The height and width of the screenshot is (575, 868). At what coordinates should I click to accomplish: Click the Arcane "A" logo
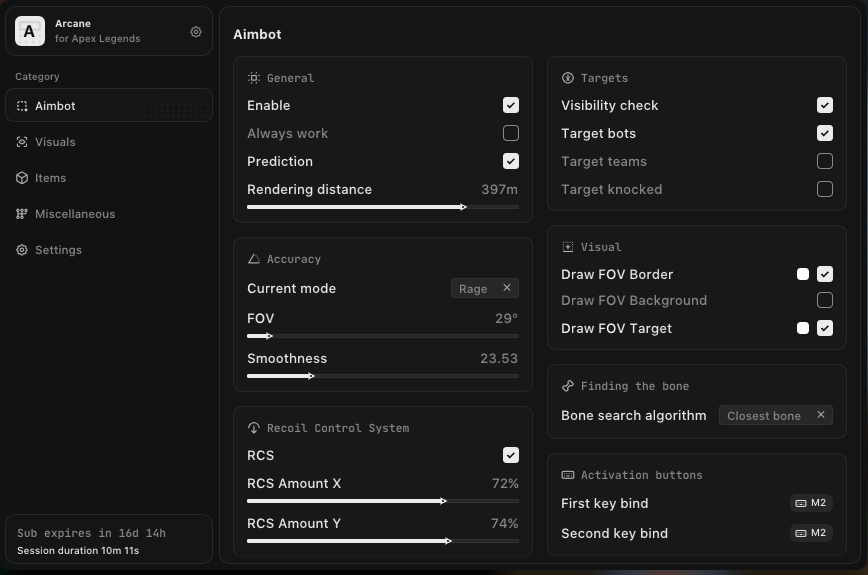click(29, 32)
